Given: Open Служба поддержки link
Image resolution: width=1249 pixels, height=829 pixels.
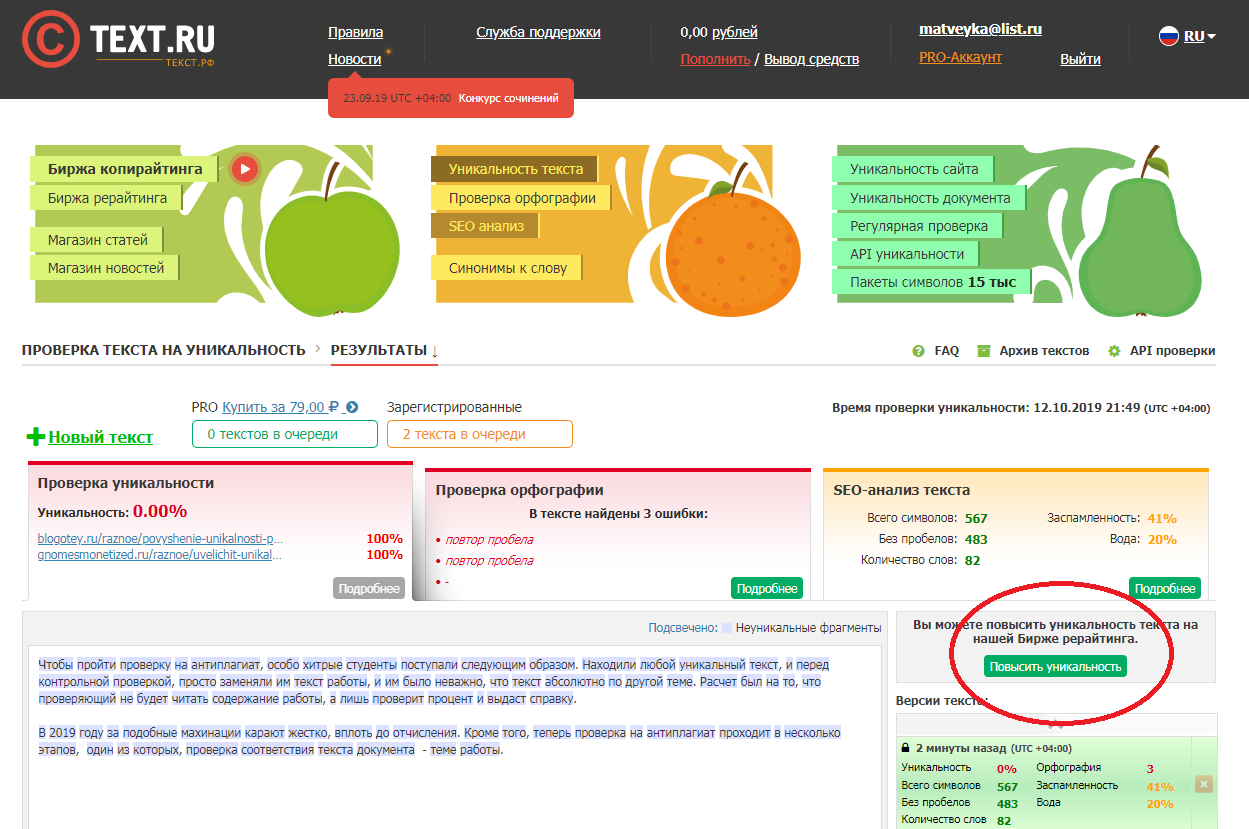Looking at the screenshot, I should (538, 32).
